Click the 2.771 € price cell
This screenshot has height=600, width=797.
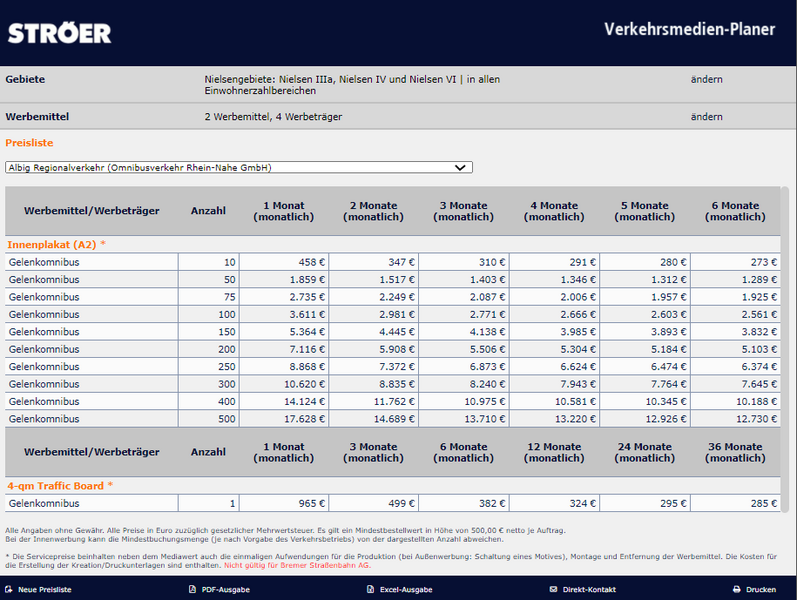tap(464, 314)
